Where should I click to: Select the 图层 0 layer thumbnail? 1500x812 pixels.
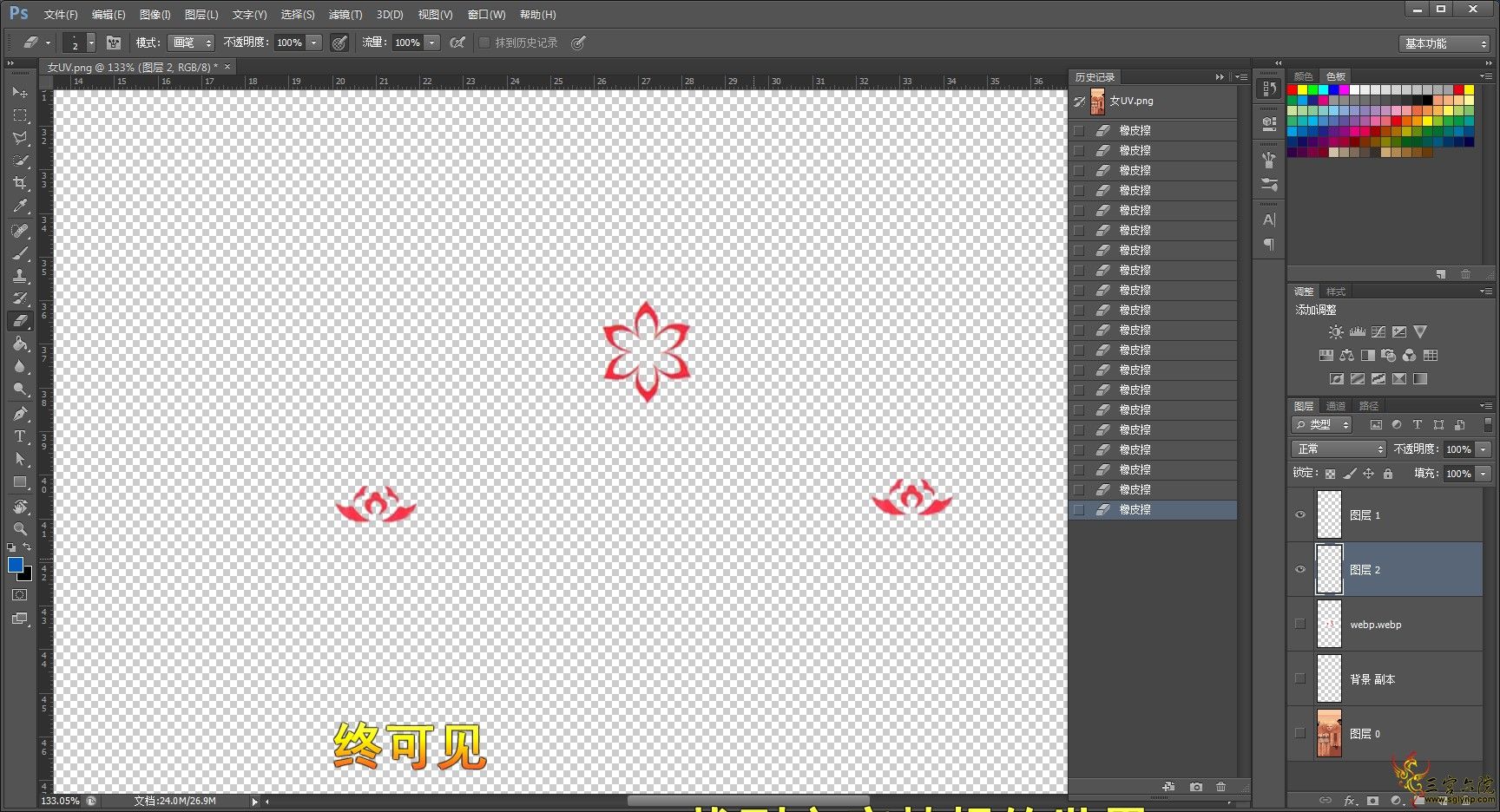(1329, 733)
